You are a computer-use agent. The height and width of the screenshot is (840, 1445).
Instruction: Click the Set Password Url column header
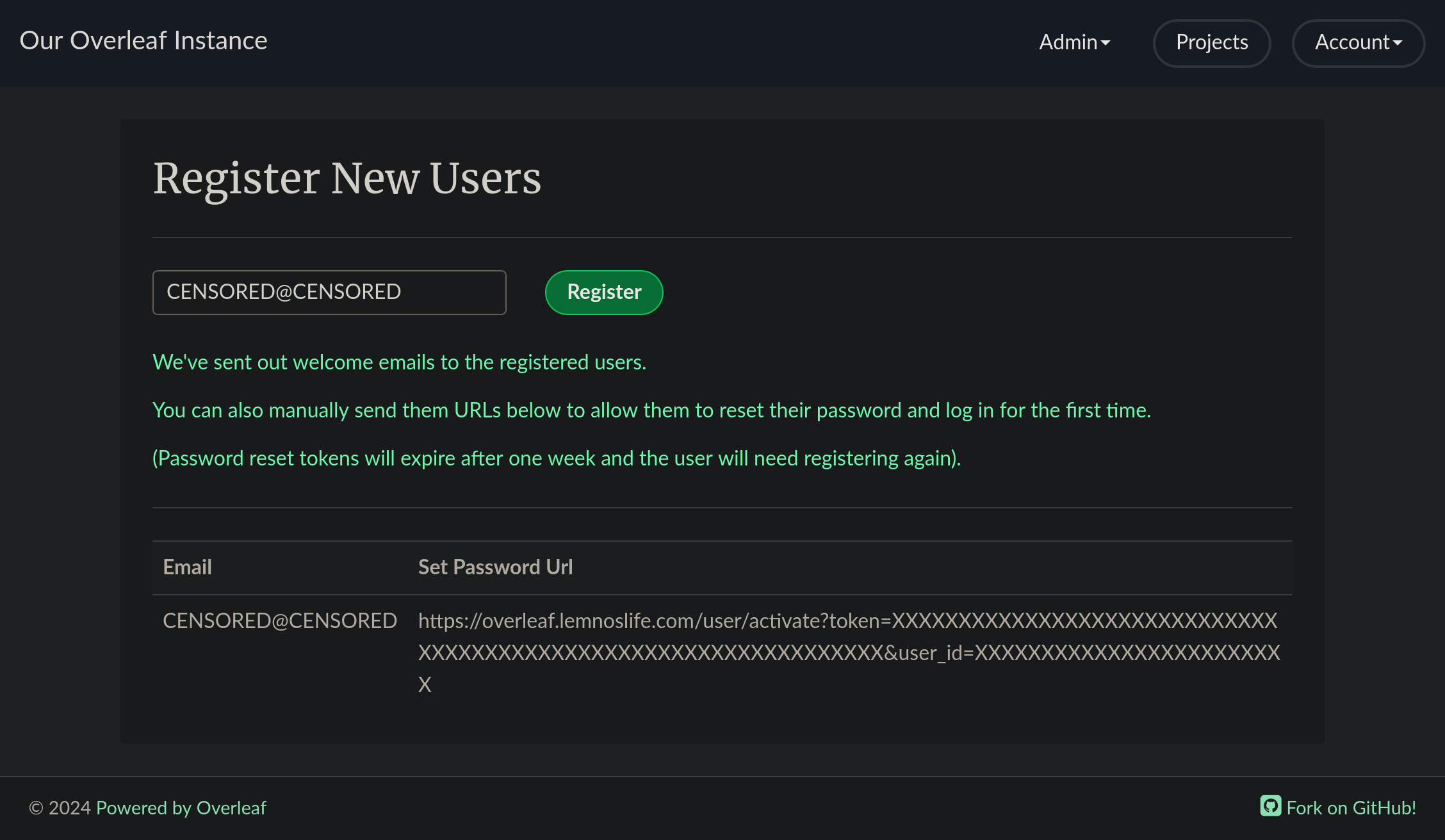click(495, 567)
